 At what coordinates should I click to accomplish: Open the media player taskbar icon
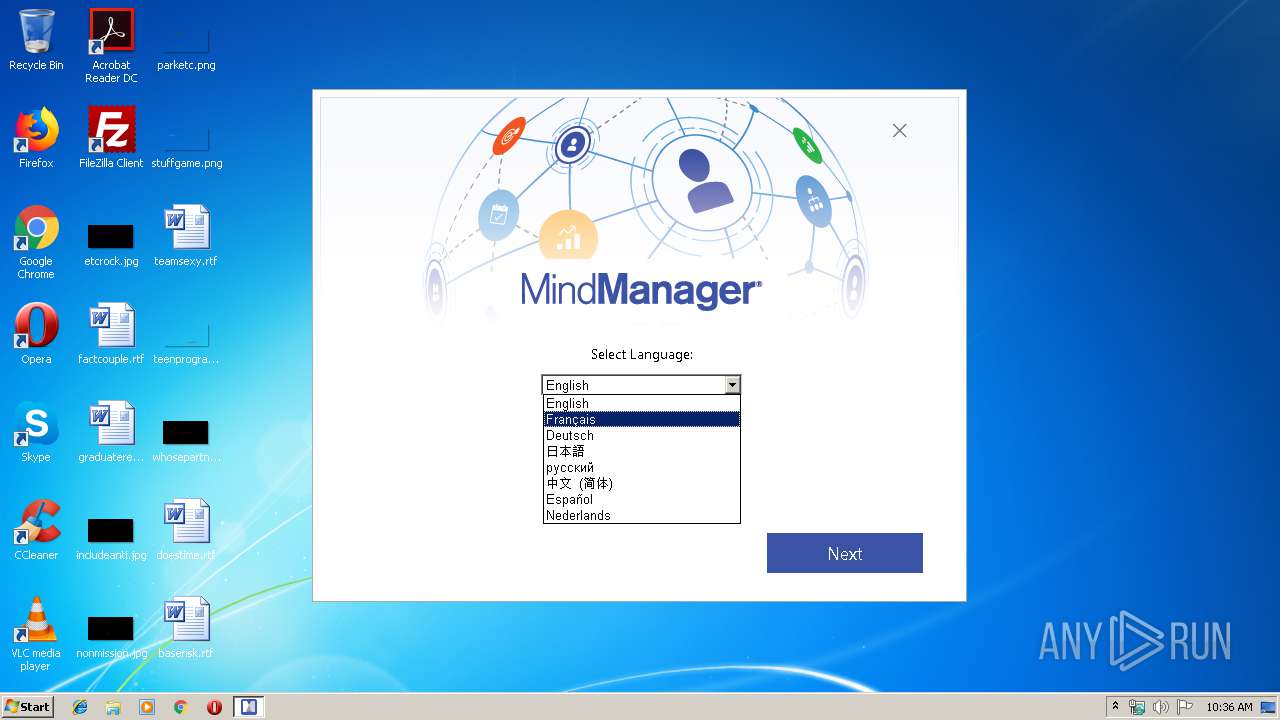[x=147, y=707]
